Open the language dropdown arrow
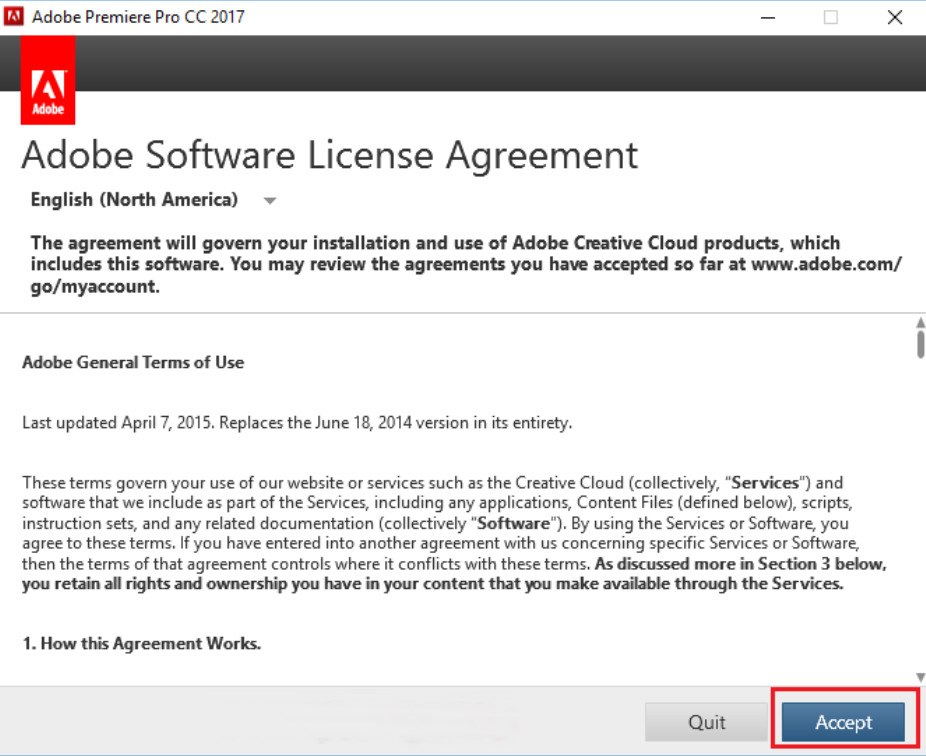This screenshot has height=756, width=926. 269,201
